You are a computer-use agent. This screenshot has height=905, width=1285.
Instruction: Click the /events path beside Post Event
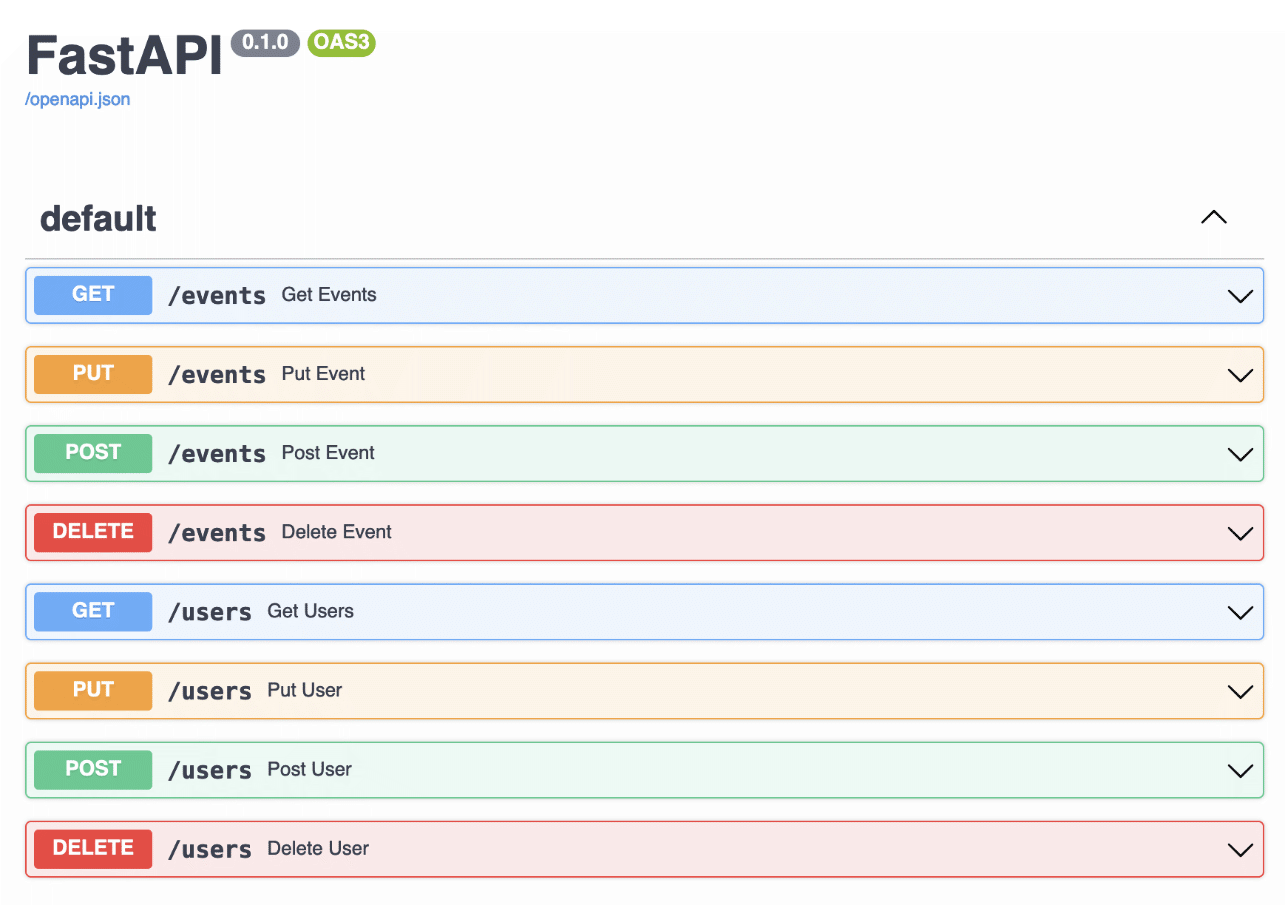tap(217, 453)
